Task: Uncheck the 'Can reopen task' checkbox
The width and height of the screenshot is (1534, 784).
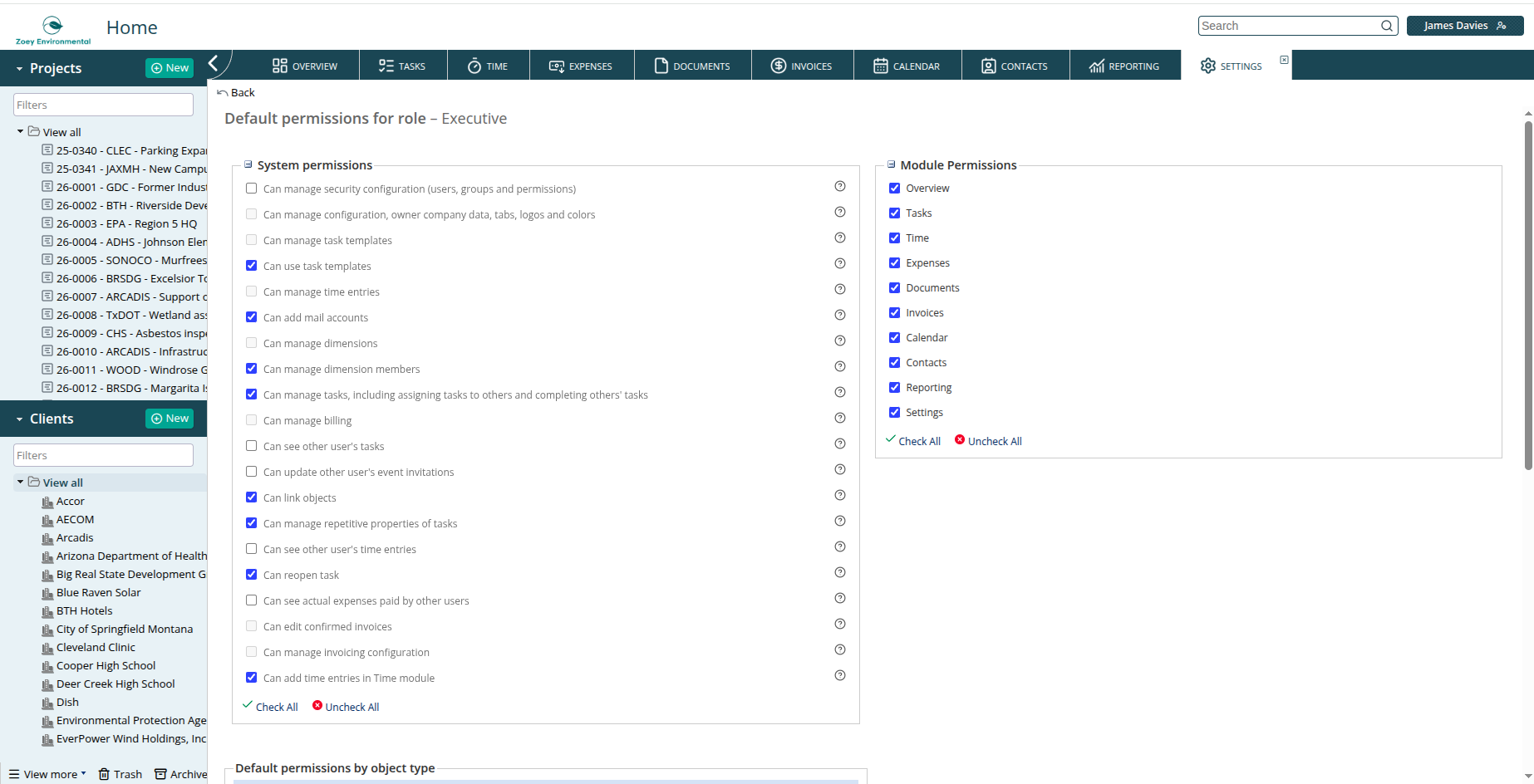Action: coord(252,575)
